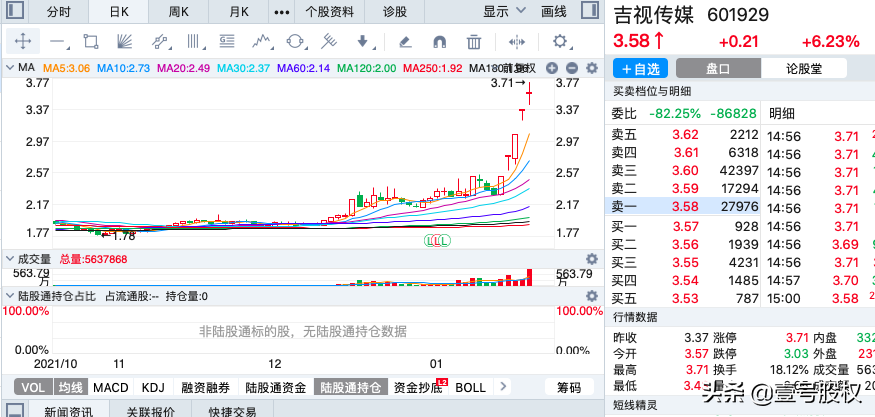The height and width of the screenshot is (417, 875).
Task: Toggle the magnet snap tool
Action: (440, 42)
